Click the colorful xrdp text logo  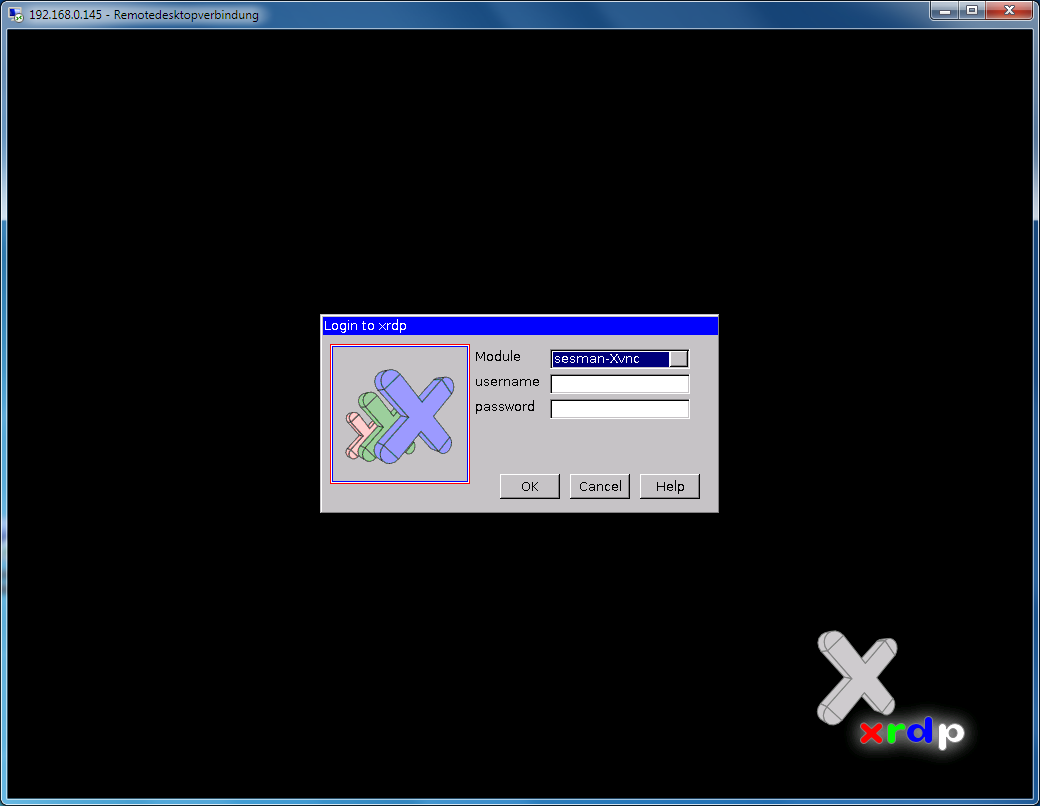point(911,733)
